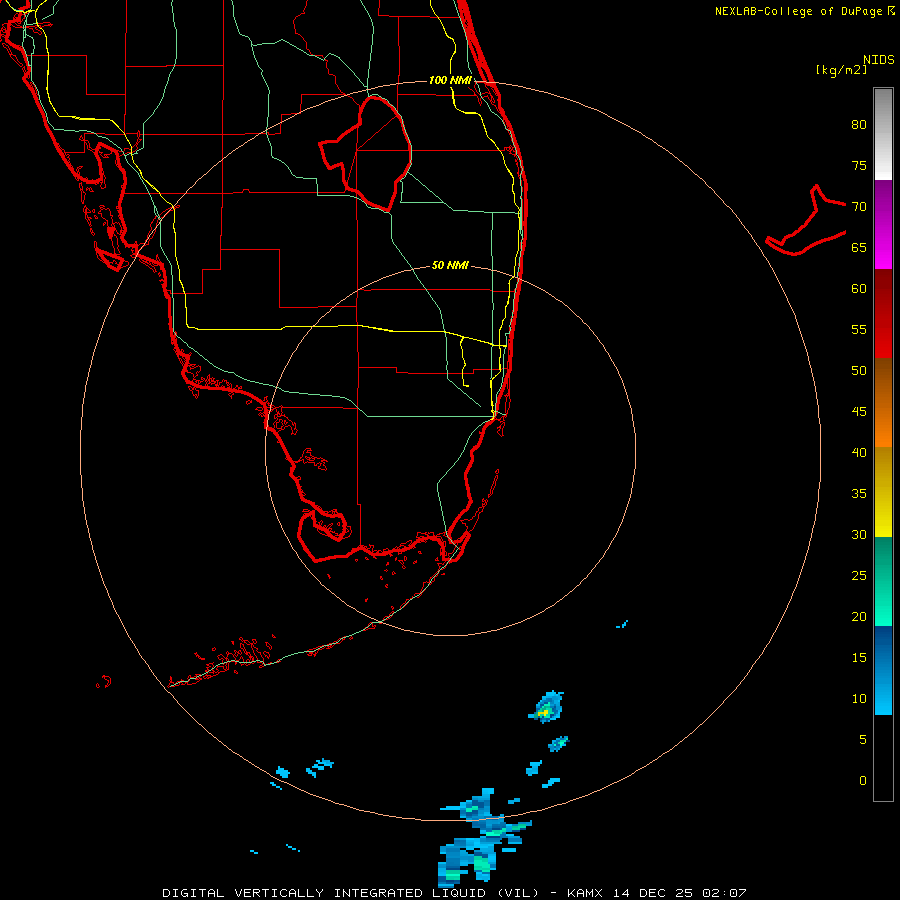Viewport: 900px width, 900px height.
Task: Click the product title 'DIGITAL VERTICALLY INTEGRATED LIQUID (VIL)'
Action: (x=351, y=893)
